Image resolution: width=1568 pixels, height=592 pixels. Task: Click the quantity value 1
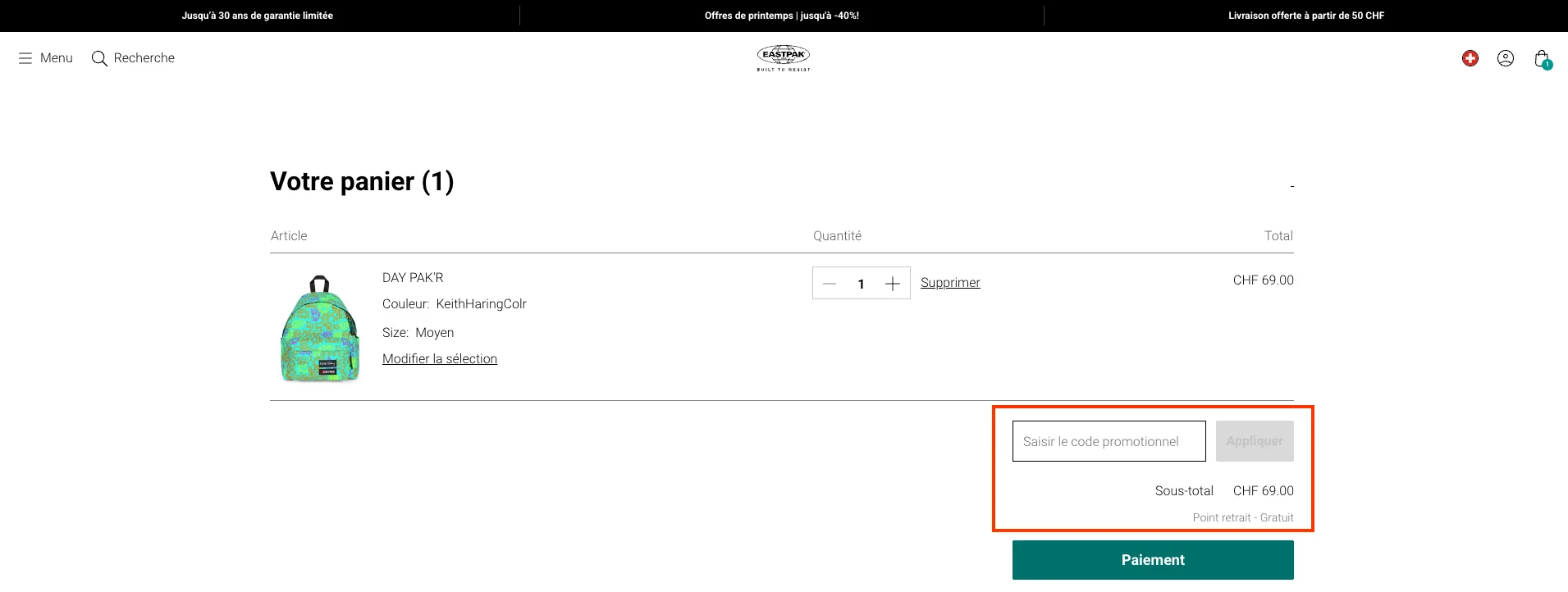(x=861, y=284)
